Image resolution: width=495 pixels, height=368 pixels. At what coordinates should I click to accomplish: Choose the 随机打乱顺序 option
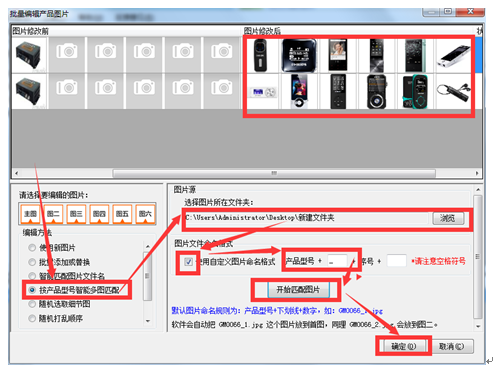(x=56, y=318)
